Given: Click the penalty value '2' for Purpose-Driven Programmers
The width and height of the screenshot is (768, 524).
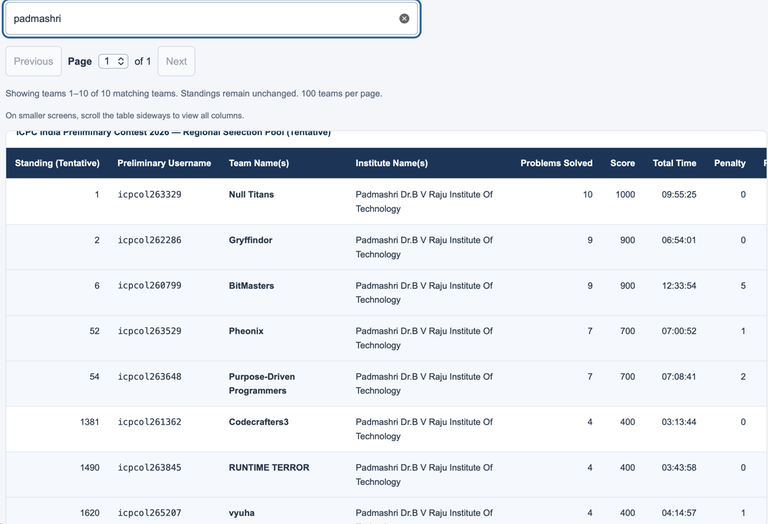Looking at the screenshot, I should (x=743, y=377).
